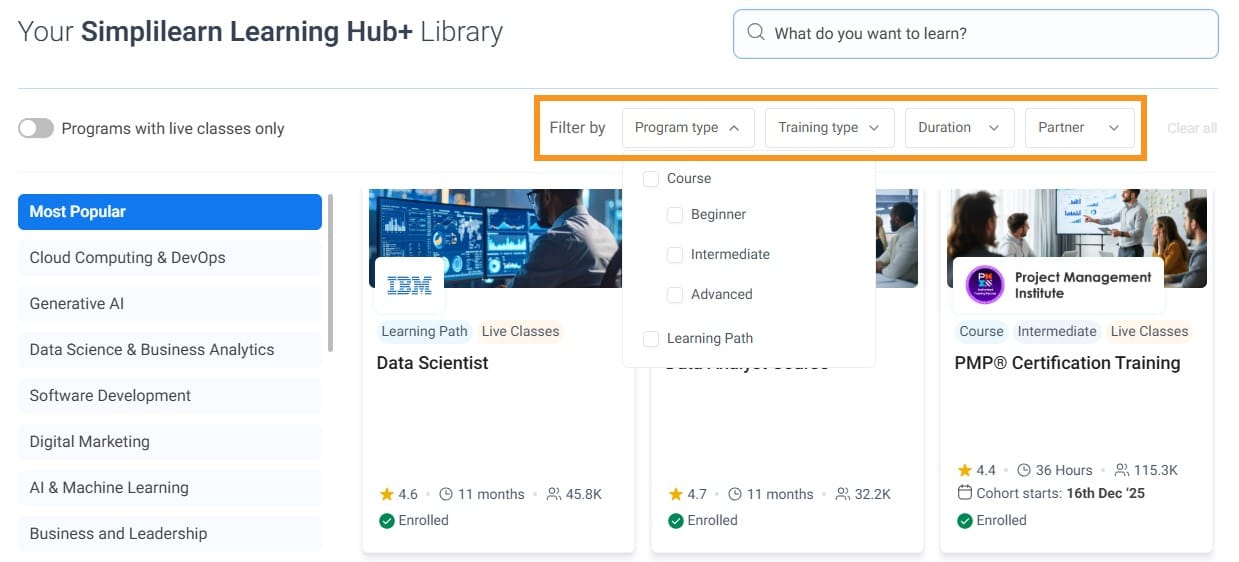
Task: Click the clock icon beside 36 Hours
Action: [1024, 470]
